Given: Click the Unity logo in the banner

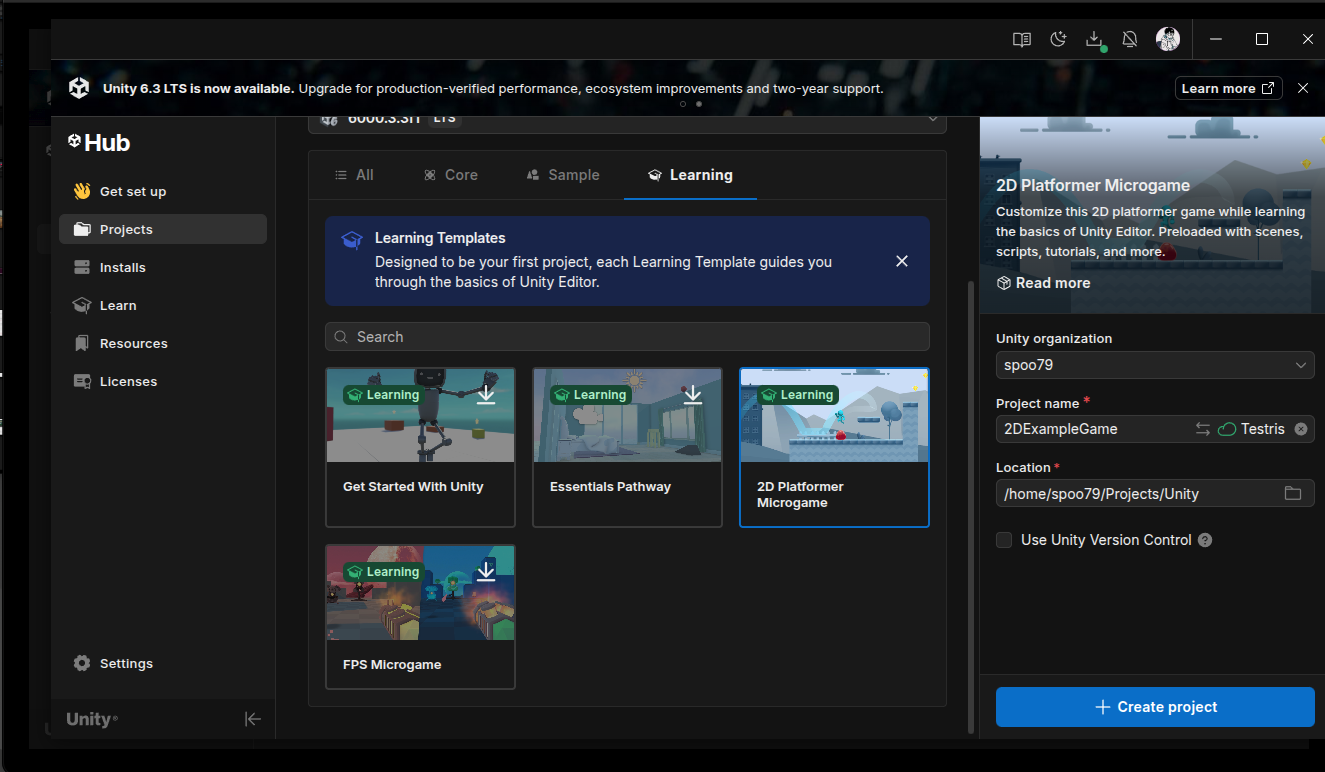Looking at the screenshot, I should pyautogui.click(x=79, y=88).
